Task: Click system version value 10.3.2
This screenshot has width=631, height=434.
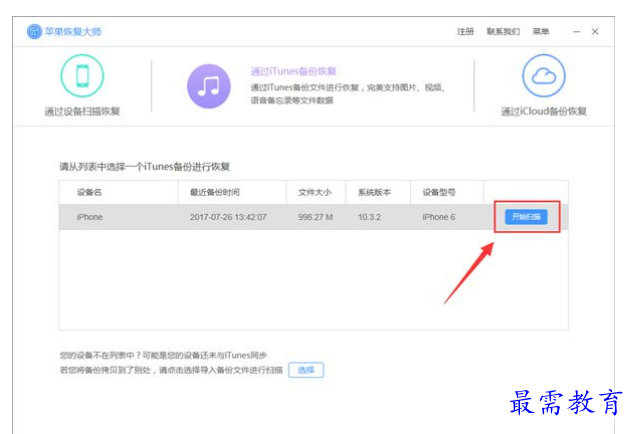Action: (x=369, y=217)
